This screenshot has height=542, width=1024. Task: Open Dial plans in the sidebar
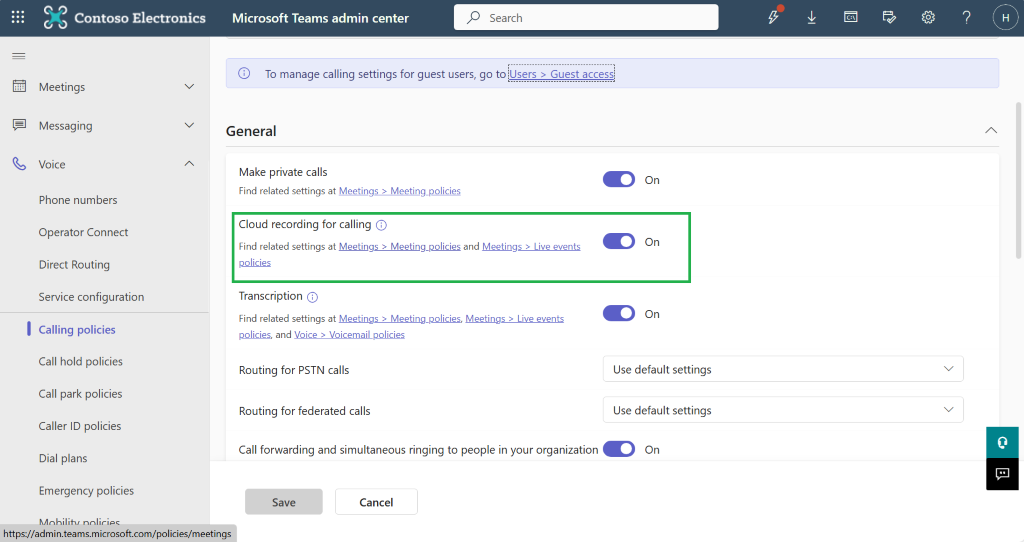[x=63, y=458]
